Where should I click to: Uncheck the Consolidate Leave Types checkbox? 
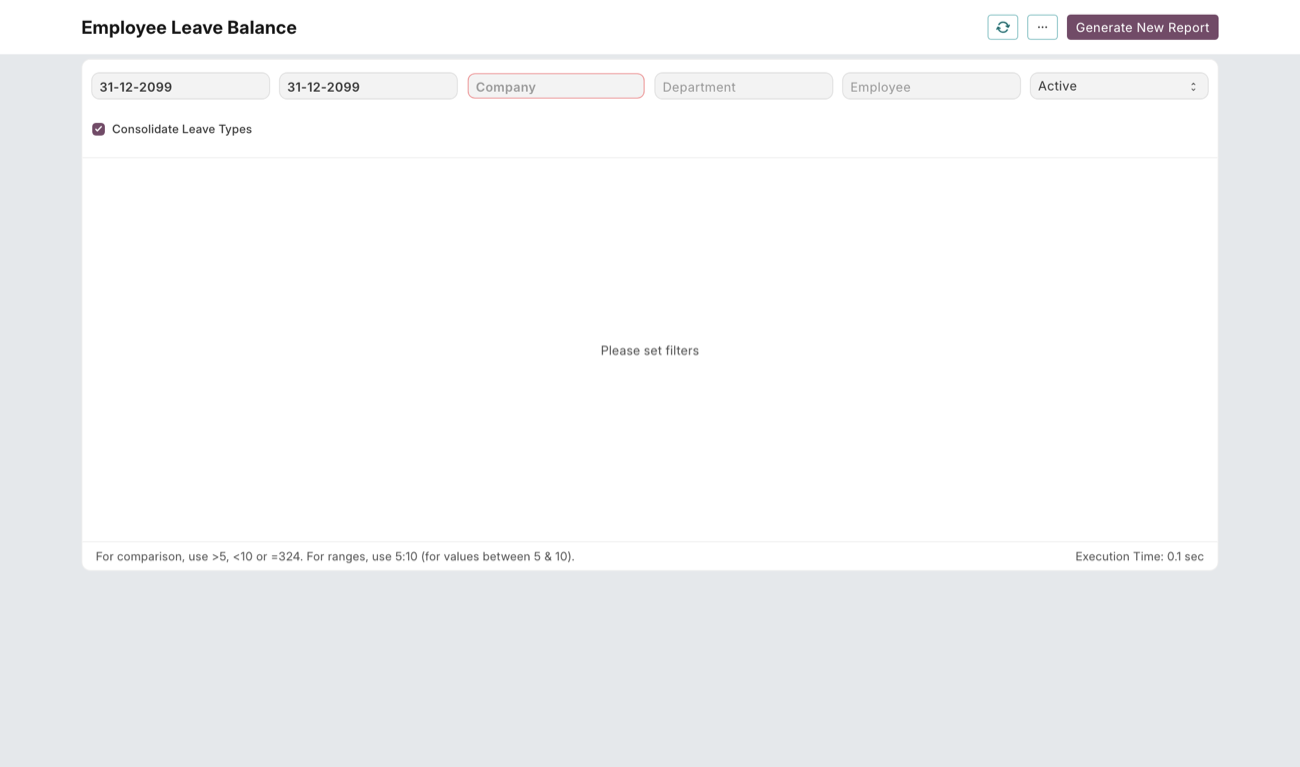(x=98, y=129)
